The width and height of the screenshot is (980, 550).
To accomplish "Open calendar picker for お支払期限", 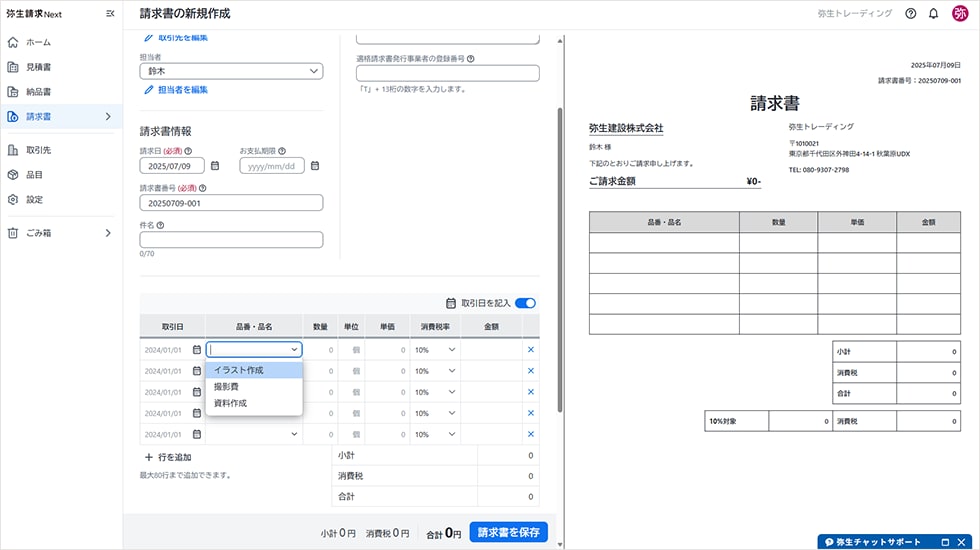I will click(314, 166).
